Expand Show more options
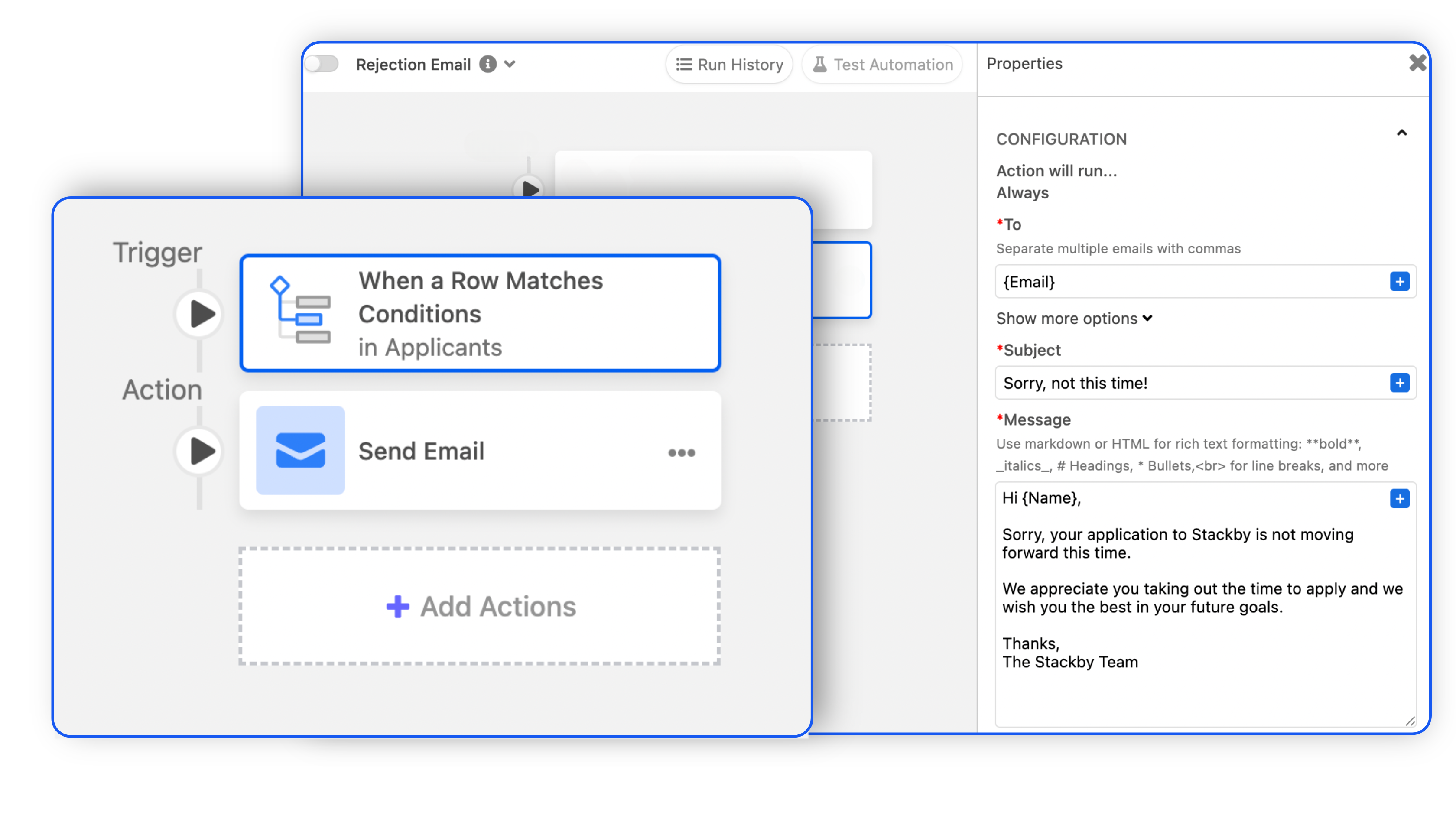1456x819 pixels. click(x=1074, y=319)
